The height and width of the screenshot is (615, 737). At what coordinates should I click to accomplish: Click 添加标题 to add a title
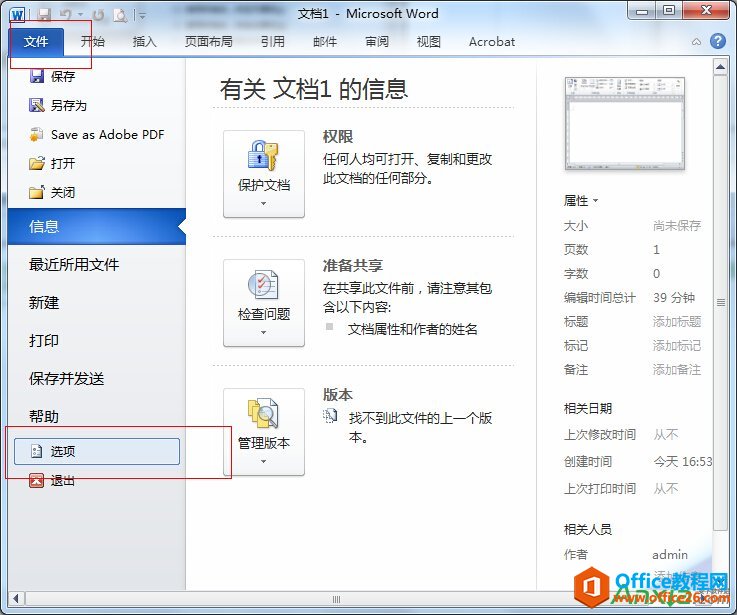[x=677, y=322]
